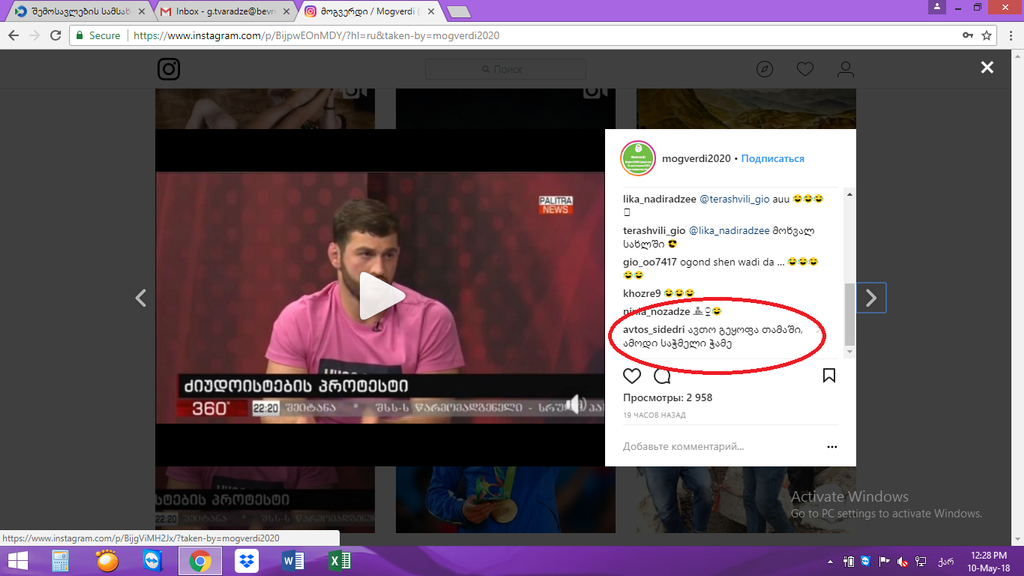The image size is (1024, 576).
Task: Click the comments scrollbar down arrow
Action: click(849, 351)
